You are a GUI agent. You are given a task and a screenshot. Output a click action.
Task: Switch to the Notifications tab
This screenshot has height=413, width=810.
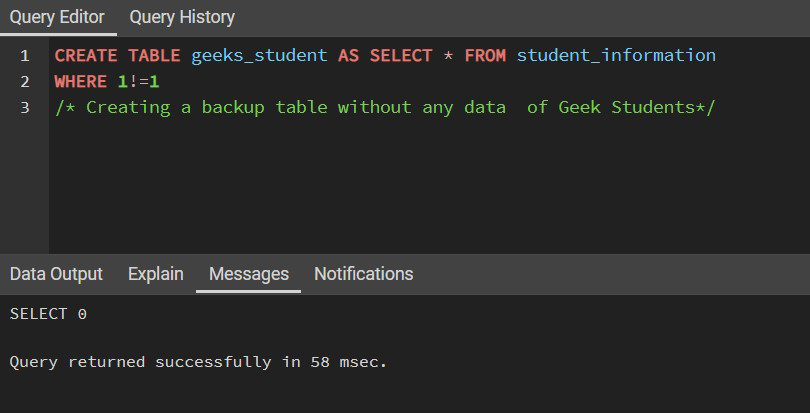[363, 274]
